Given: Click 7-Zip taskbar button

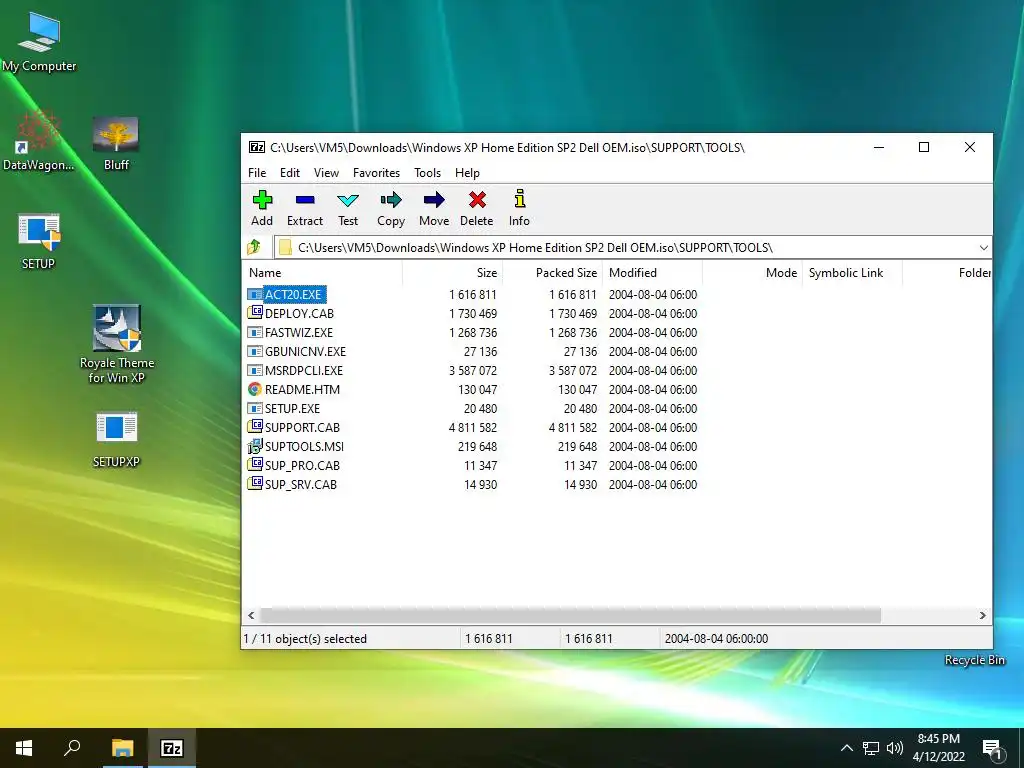Looking at the screenshot, I should point(172,748).
